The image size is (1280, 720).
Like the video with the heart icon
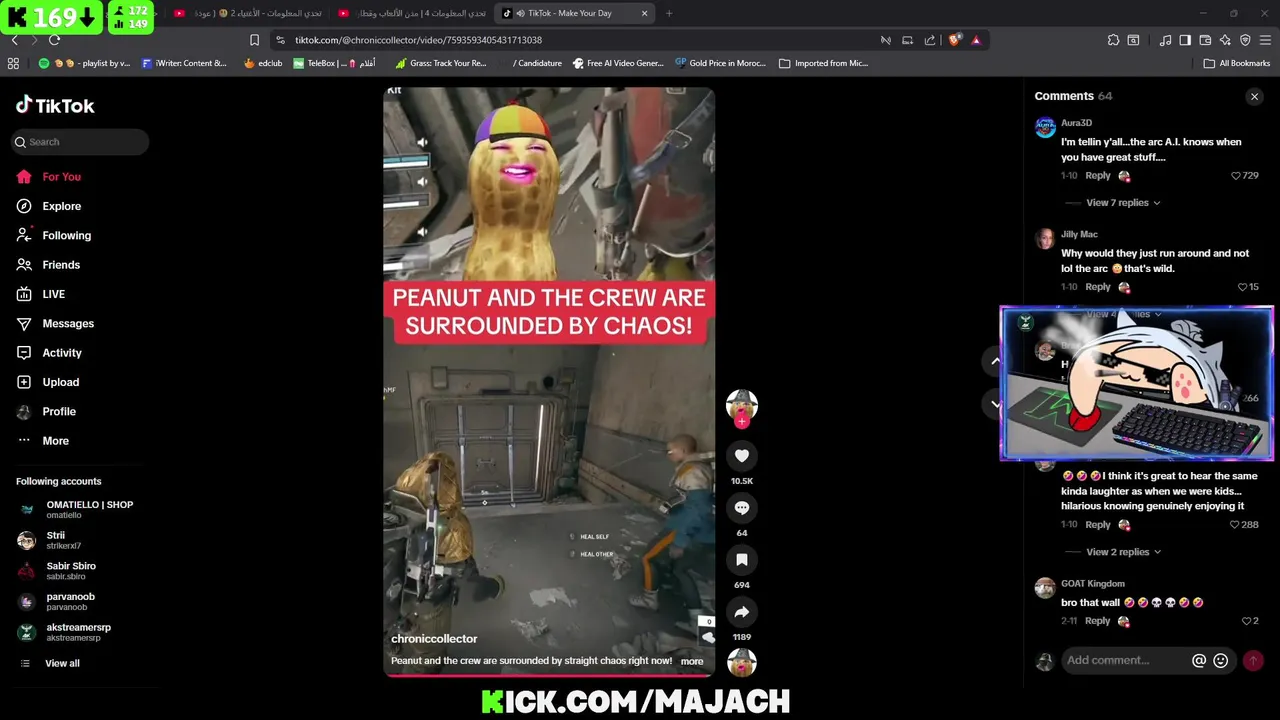(742, 456)
